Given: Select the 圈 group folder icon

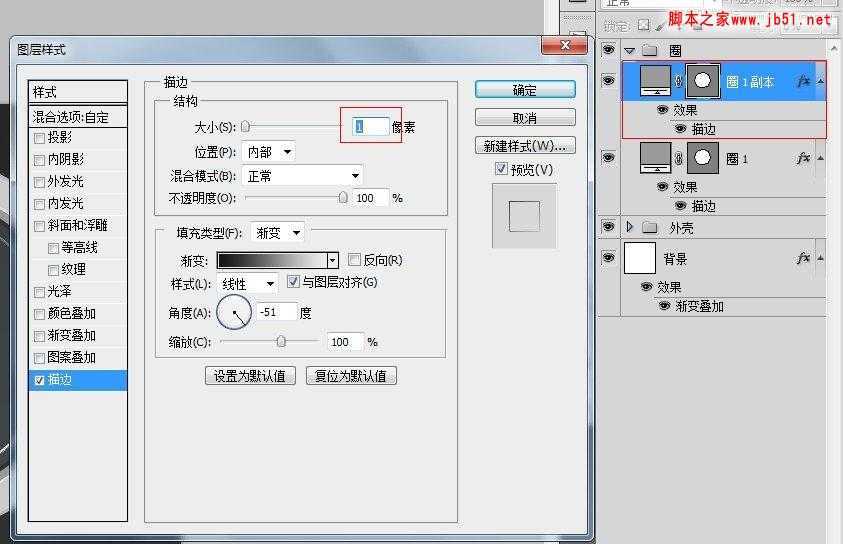Looking at the screenshot, I should [650, 51].
